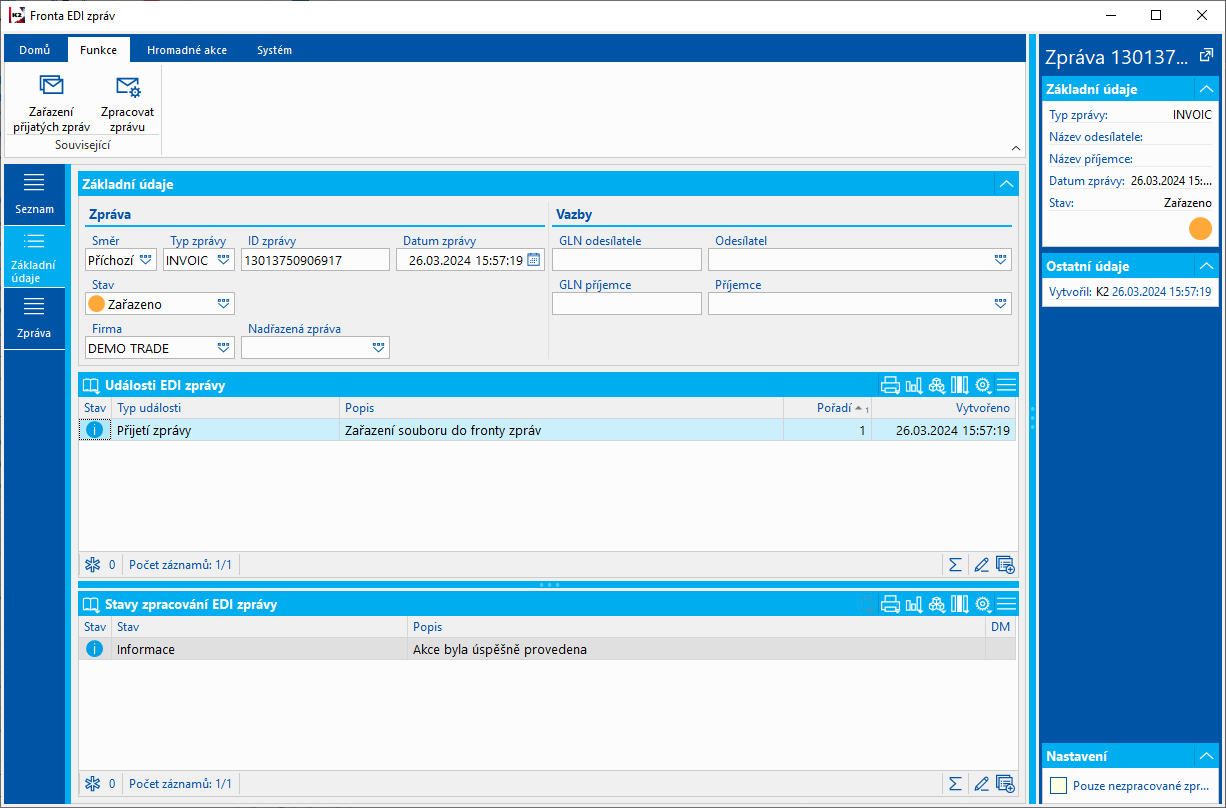Click GLN odesílatele input field
The height and width of the screenshot is (808, 1226).
click(x=627, y=260)
